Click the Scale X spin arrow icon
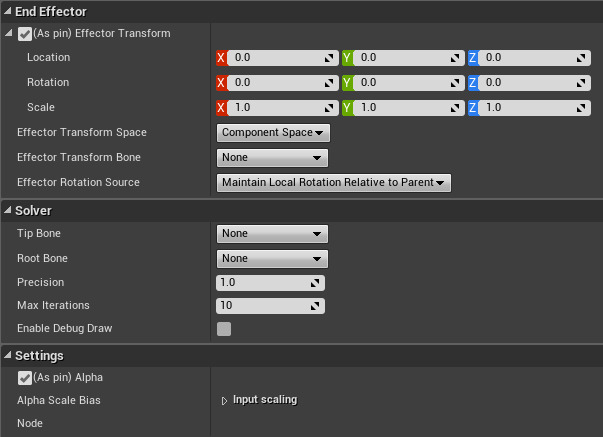 328,107
